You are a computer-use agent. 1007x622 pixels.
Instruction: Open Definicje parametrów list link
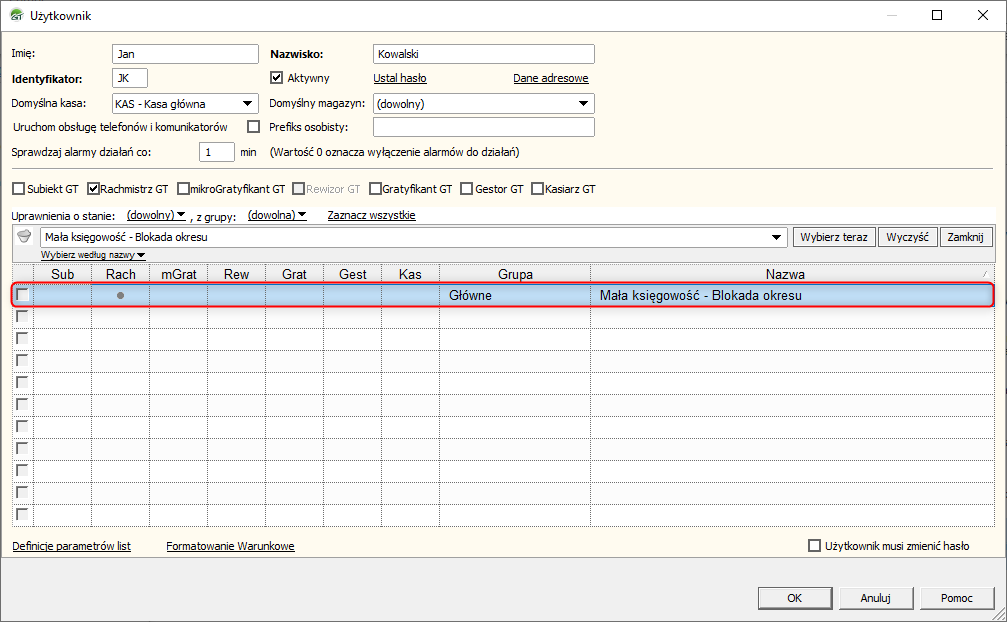(x=71, y=546)
